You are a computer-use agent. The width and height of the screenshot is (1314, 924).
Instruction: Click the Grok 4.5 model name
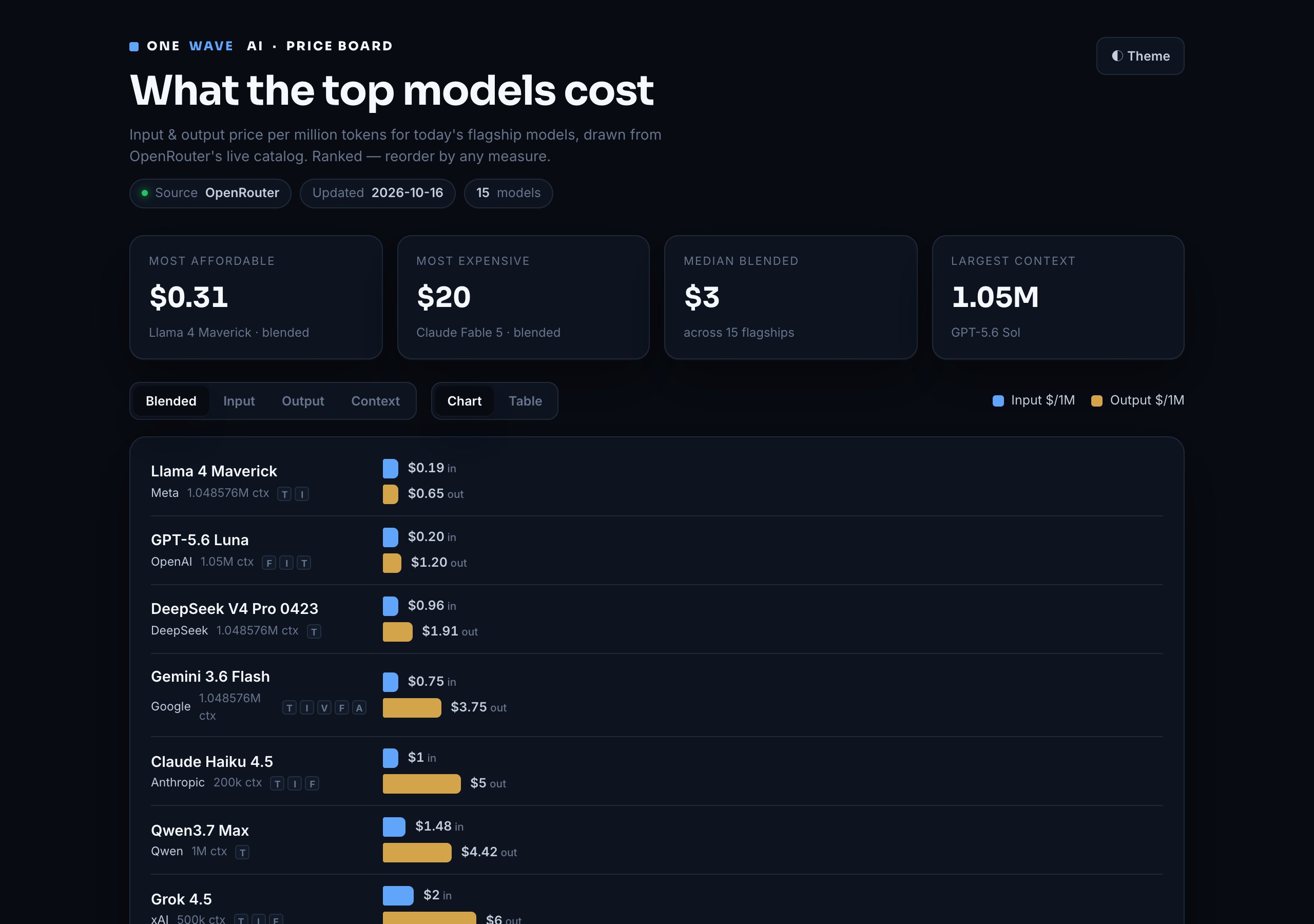click(x=181, y=899)
